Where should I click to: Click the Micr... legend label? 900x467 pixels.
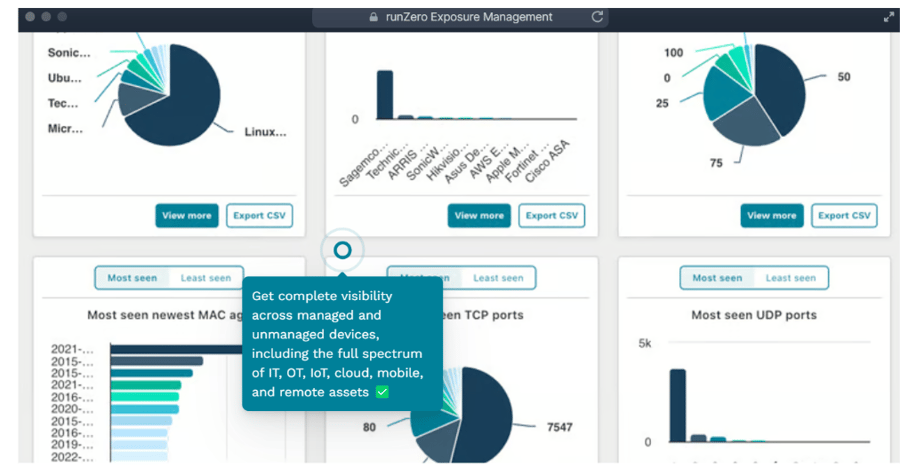pyautogui.click(x=65, y=129)
